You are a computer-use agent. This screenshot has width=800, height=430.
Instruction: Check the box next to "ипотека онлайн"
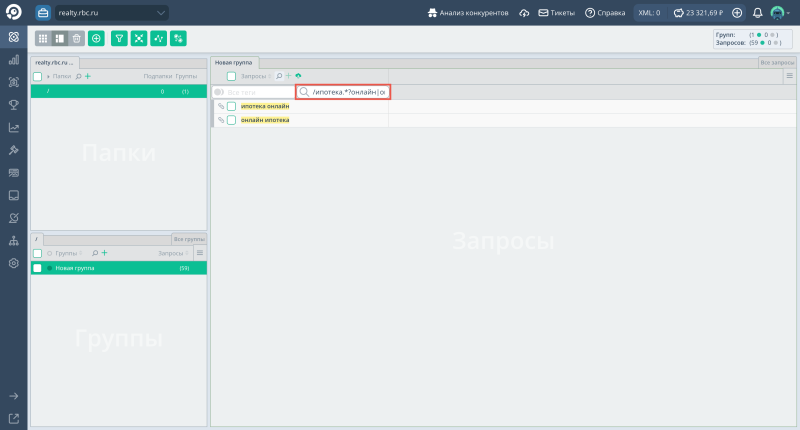click(x=231, y=106)
